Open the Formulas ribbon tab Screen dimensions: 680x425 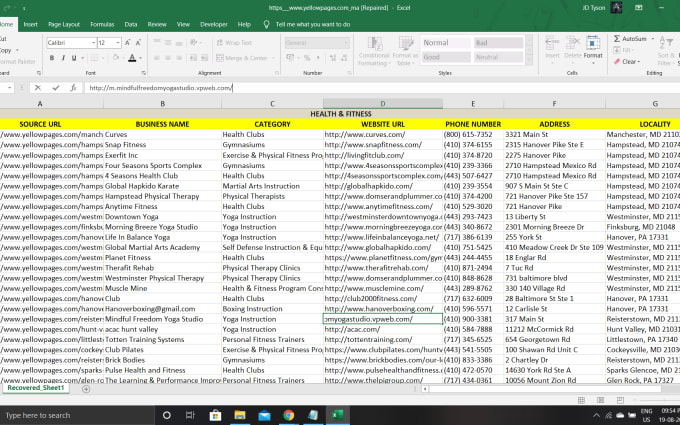click(x=102, y=25)
